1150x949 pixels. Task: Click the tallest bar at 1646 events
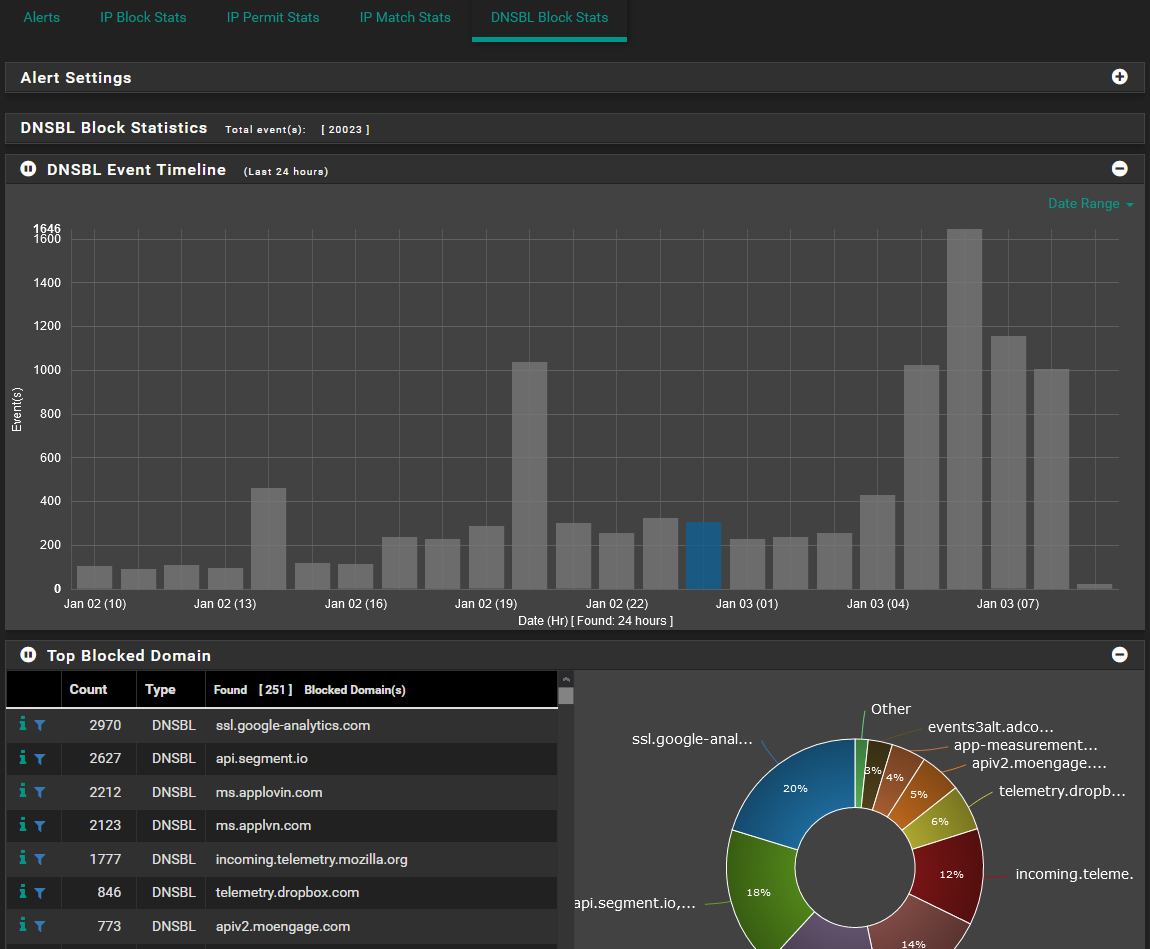[964, 408]
